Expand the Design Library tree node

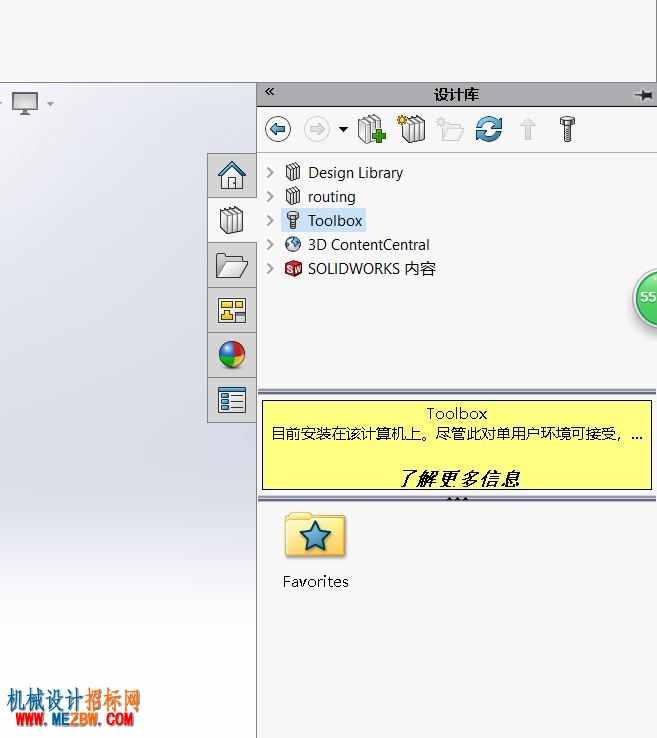click(270, 172)
